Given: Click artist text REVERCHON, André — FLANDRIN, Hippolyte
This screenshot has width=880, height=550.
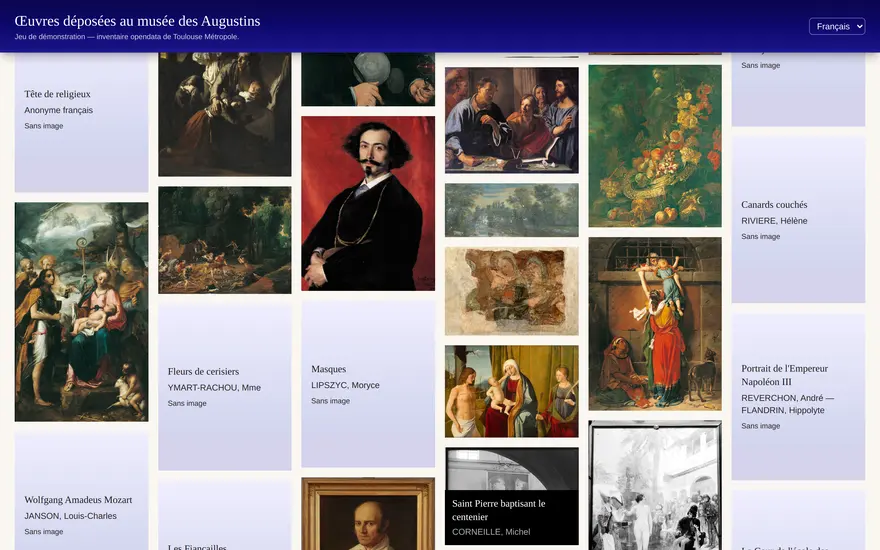Looking at the screenshot, I should click(787, 404).
